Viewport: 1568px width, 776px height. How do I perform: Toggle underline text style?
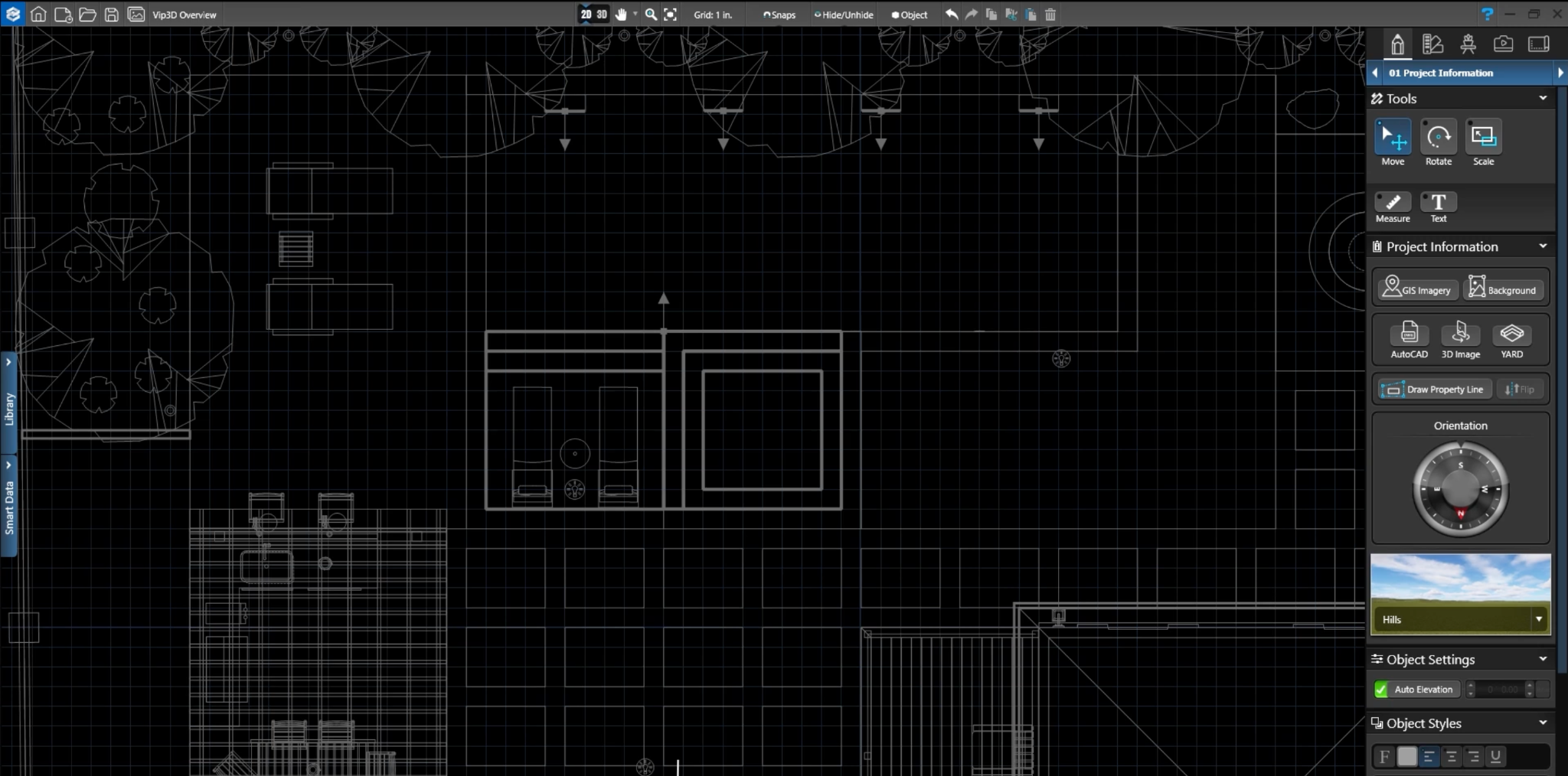click(x=1495, y=757)
